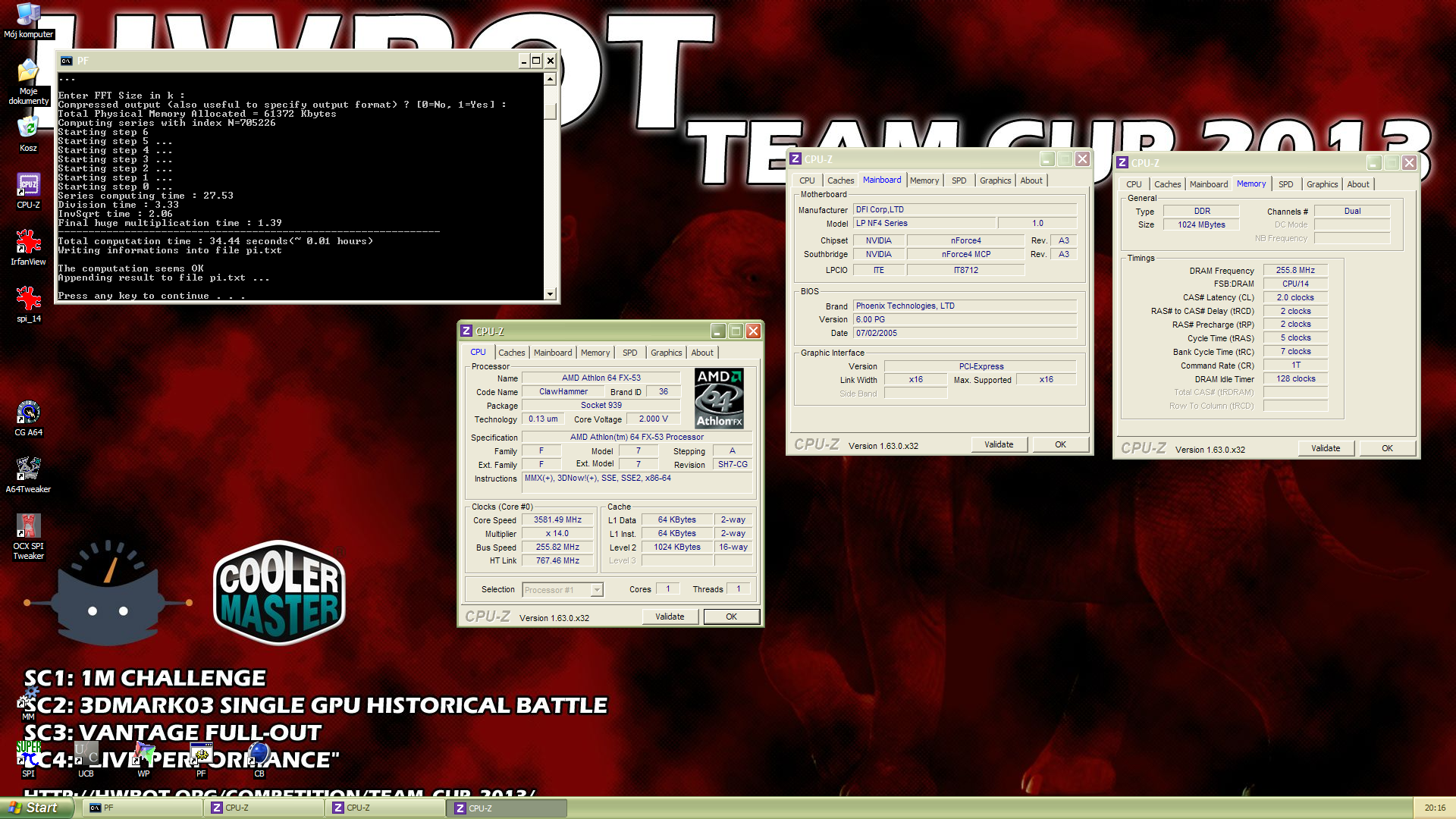Click the Core Voltage value 2.000 V
Image resolution: width=1456 pixels, height=819 pixels.
coord(653,419)
